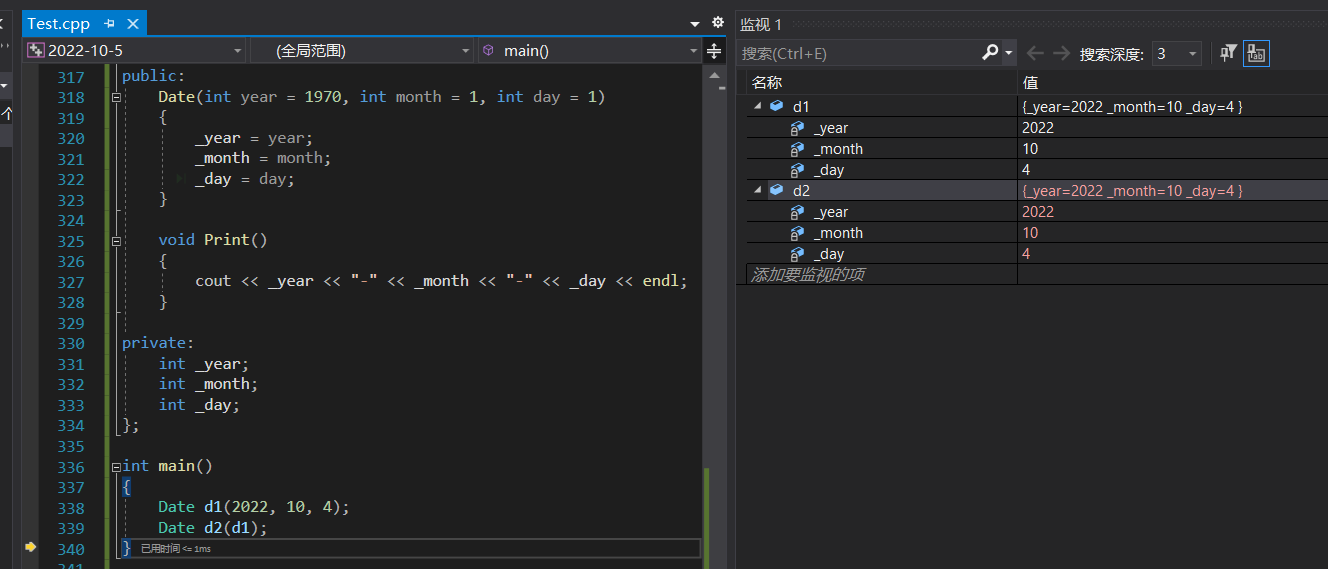1328x569 pixels.
Task: Go to previous search result arrow
Action: click(x=1036, y=53)
